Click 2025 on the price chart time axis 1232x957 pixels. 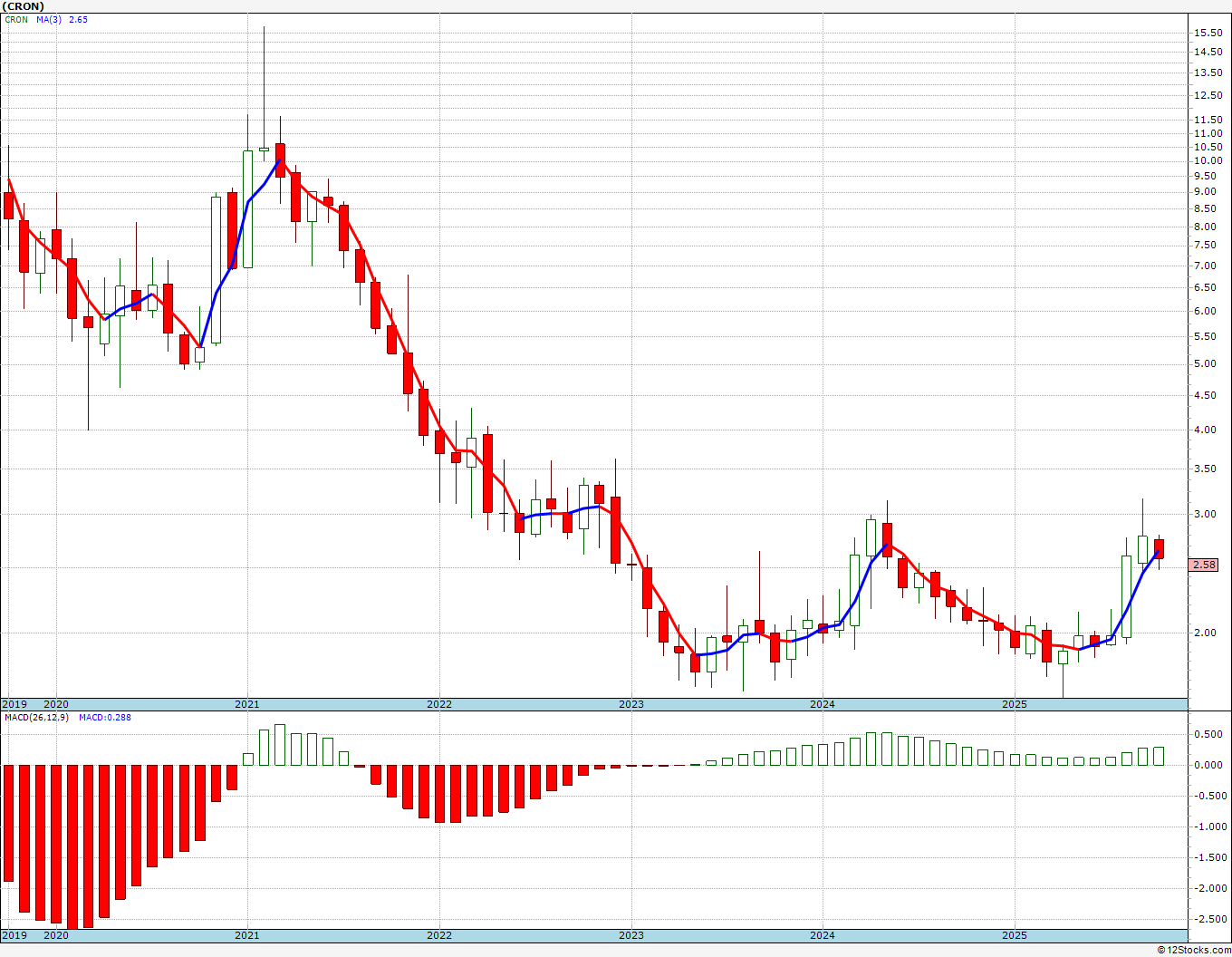point(1014,704)
